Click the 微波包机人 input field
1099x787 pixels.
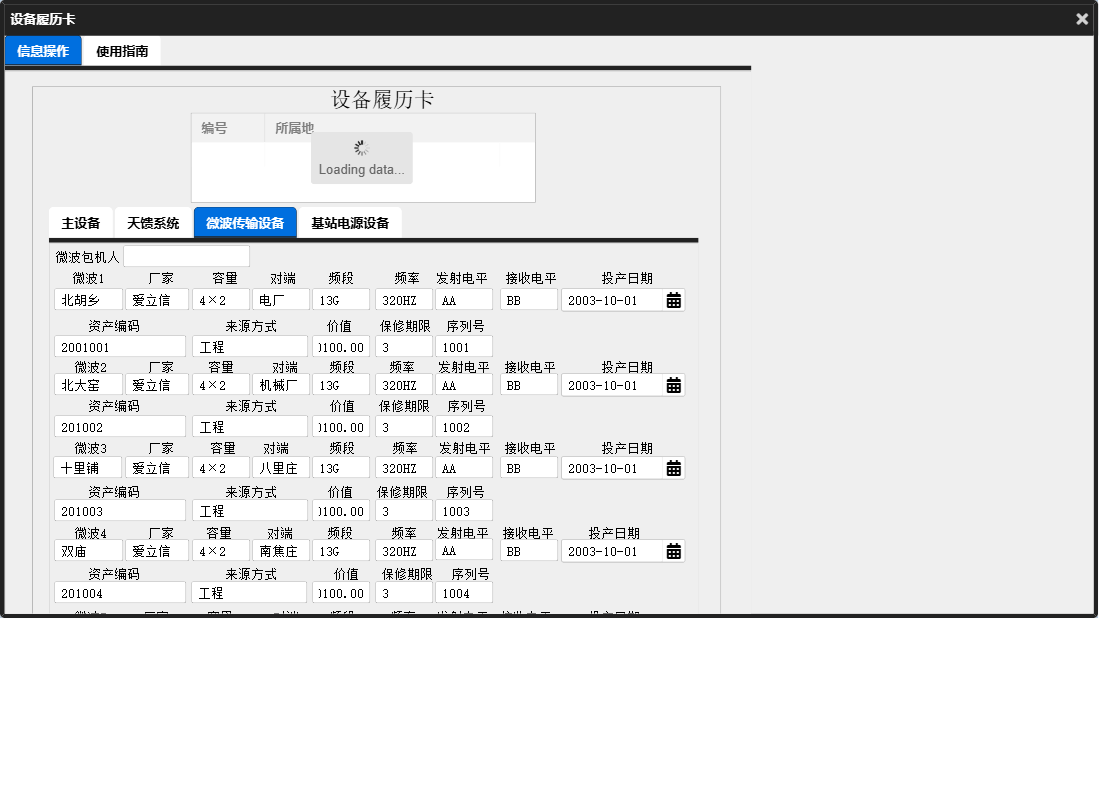click(186, 256)
